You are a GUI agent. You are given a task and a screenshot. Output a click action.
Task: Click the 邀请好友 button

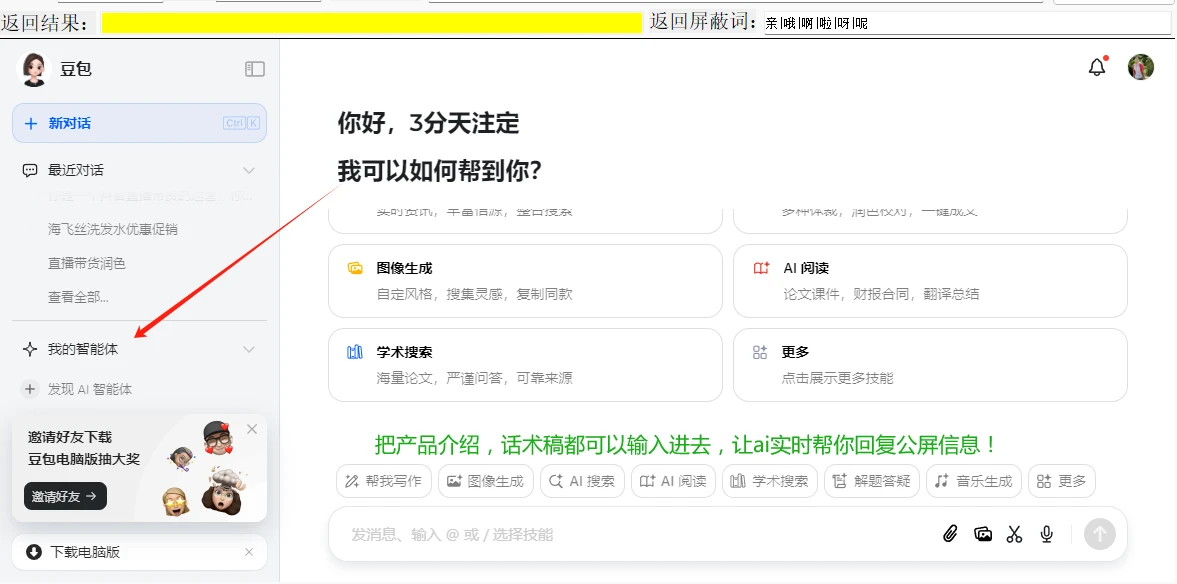[x=65, y=496]
